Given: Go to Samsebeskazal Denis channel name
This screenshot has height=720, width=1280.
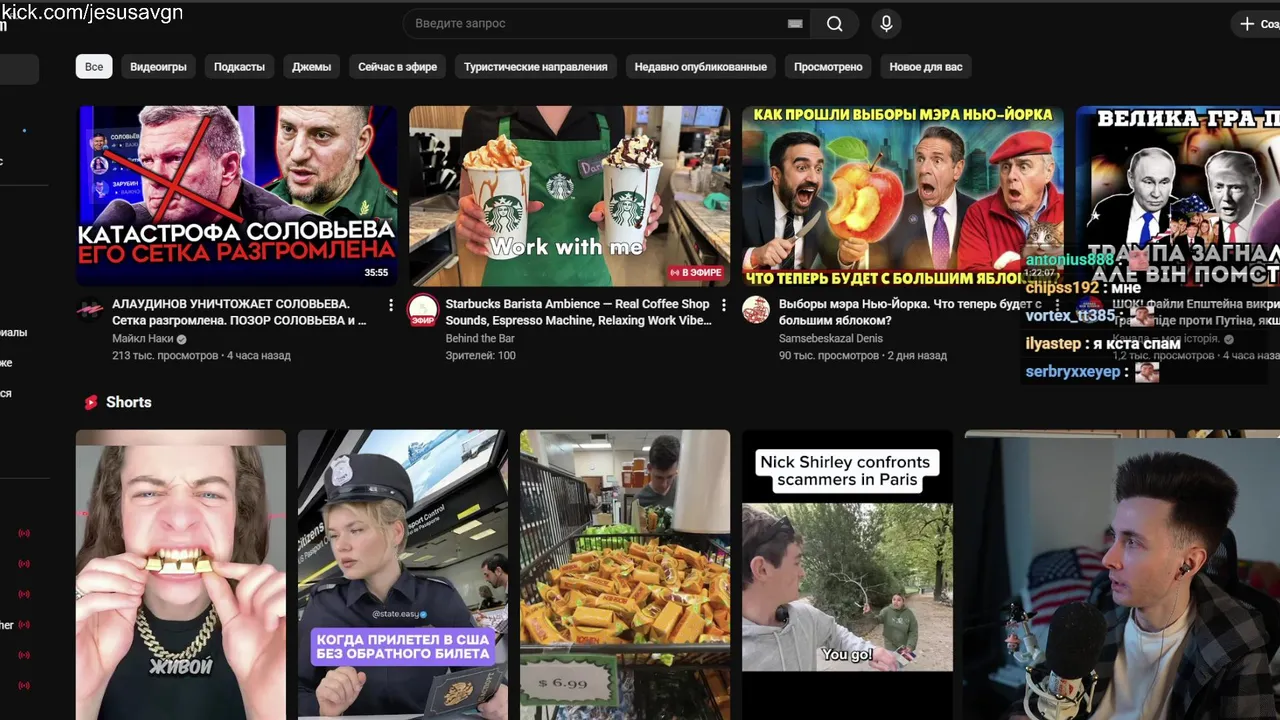Looking at the screenshot, I should (x=831, y=339).
